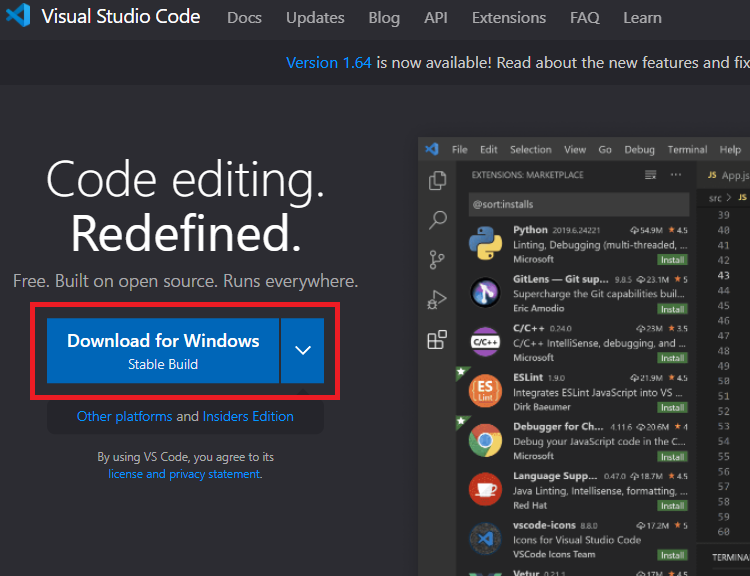Screen dimensions: 750x576
Task: Select the Extensions blocks icon in activity bar
Action: point(437,340)
